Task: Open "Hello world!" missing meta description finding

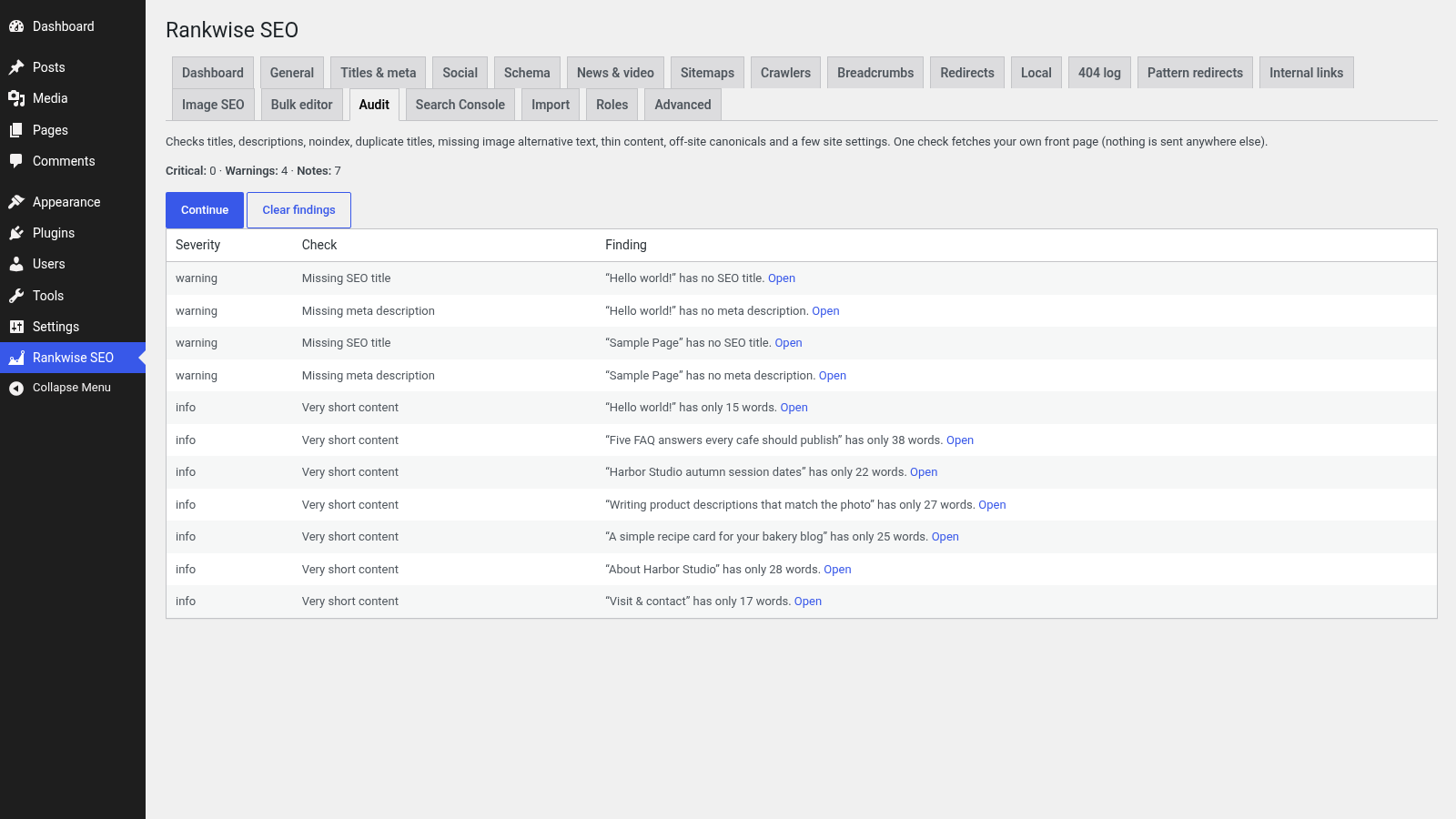Action: pyautogui.click(x=825, y=311)
